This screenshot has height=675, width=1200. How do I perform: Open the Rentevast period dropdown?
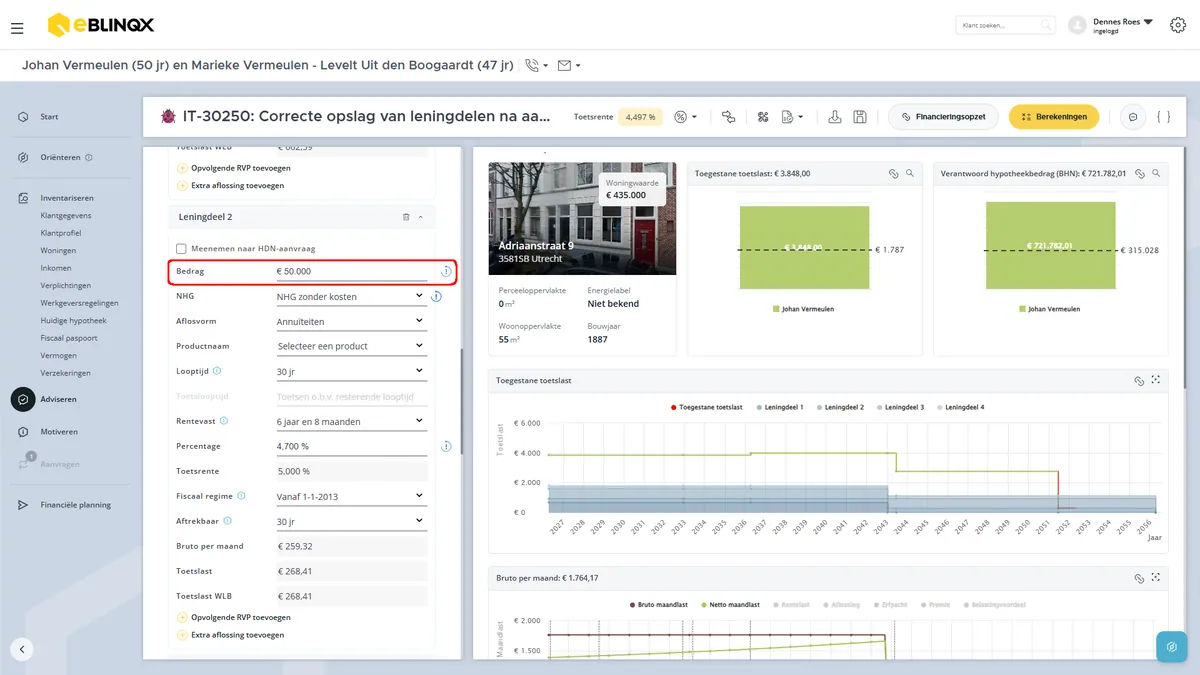point(351,421)
